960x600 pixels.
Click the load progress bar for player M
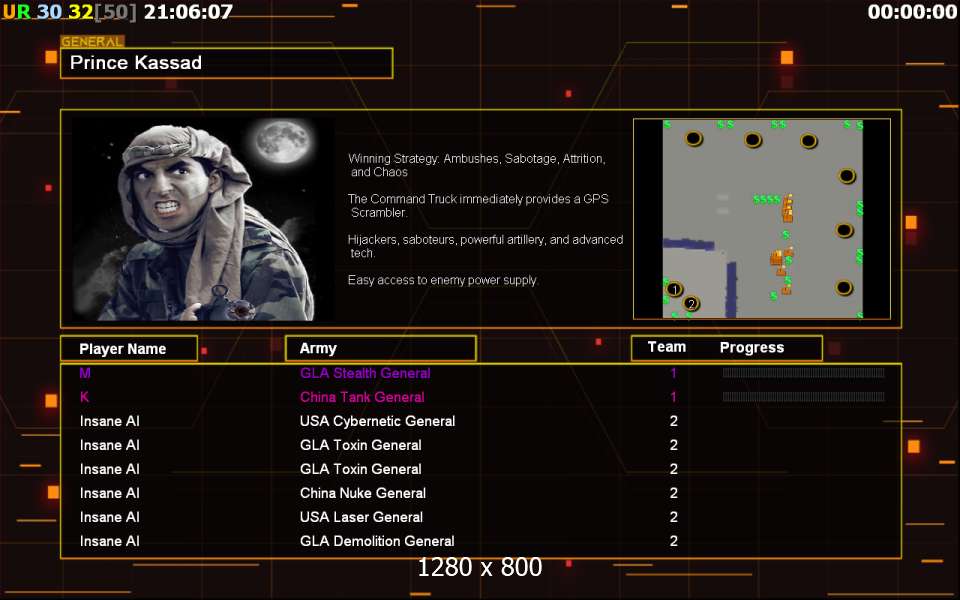click(803, 373)
